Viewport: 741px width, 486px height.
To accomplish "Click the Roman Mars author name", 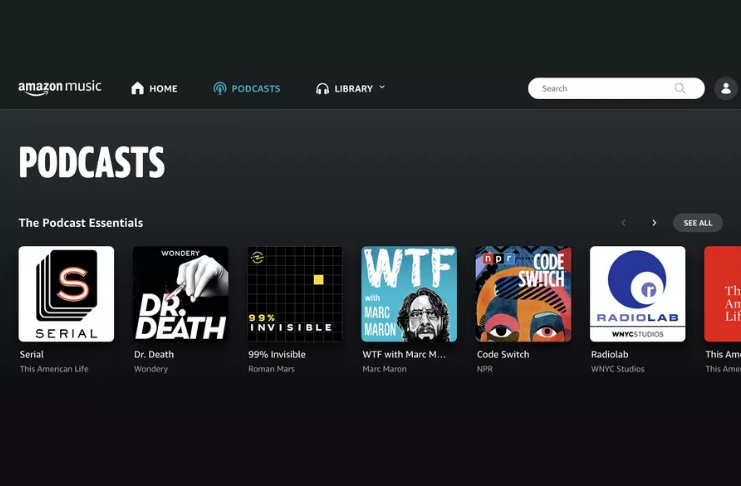I will pos(271,369).
